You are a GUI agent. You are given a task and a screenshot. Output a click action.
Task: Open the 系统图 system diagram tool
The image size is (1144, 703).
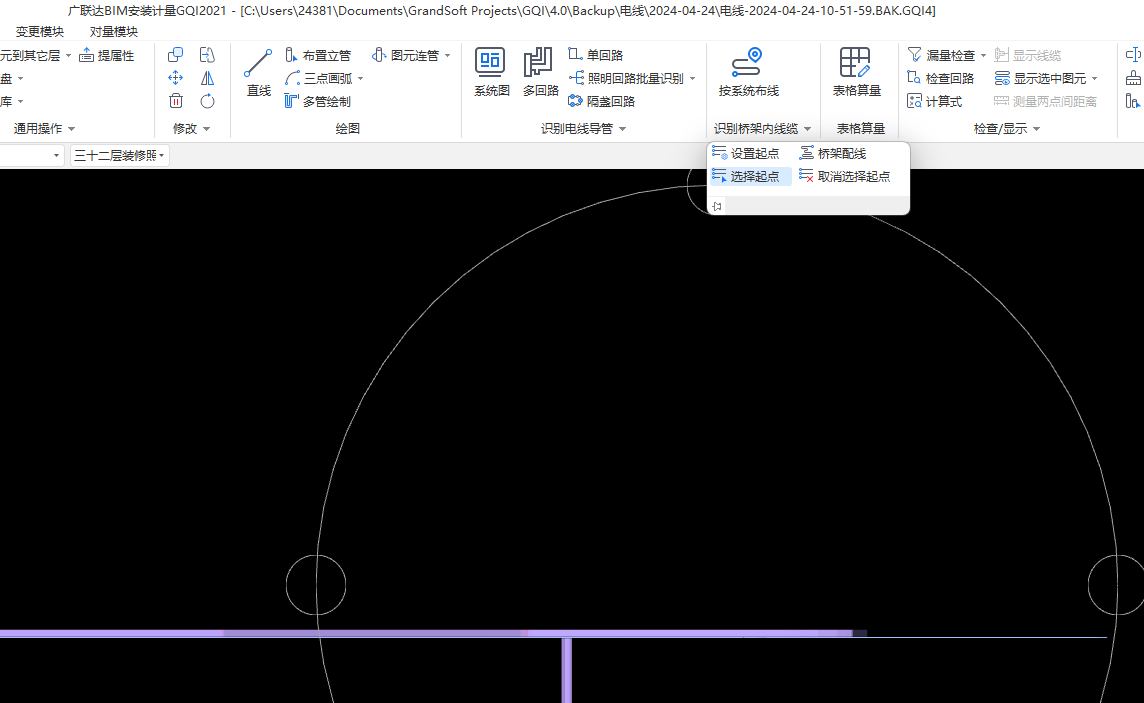[491, 73]
